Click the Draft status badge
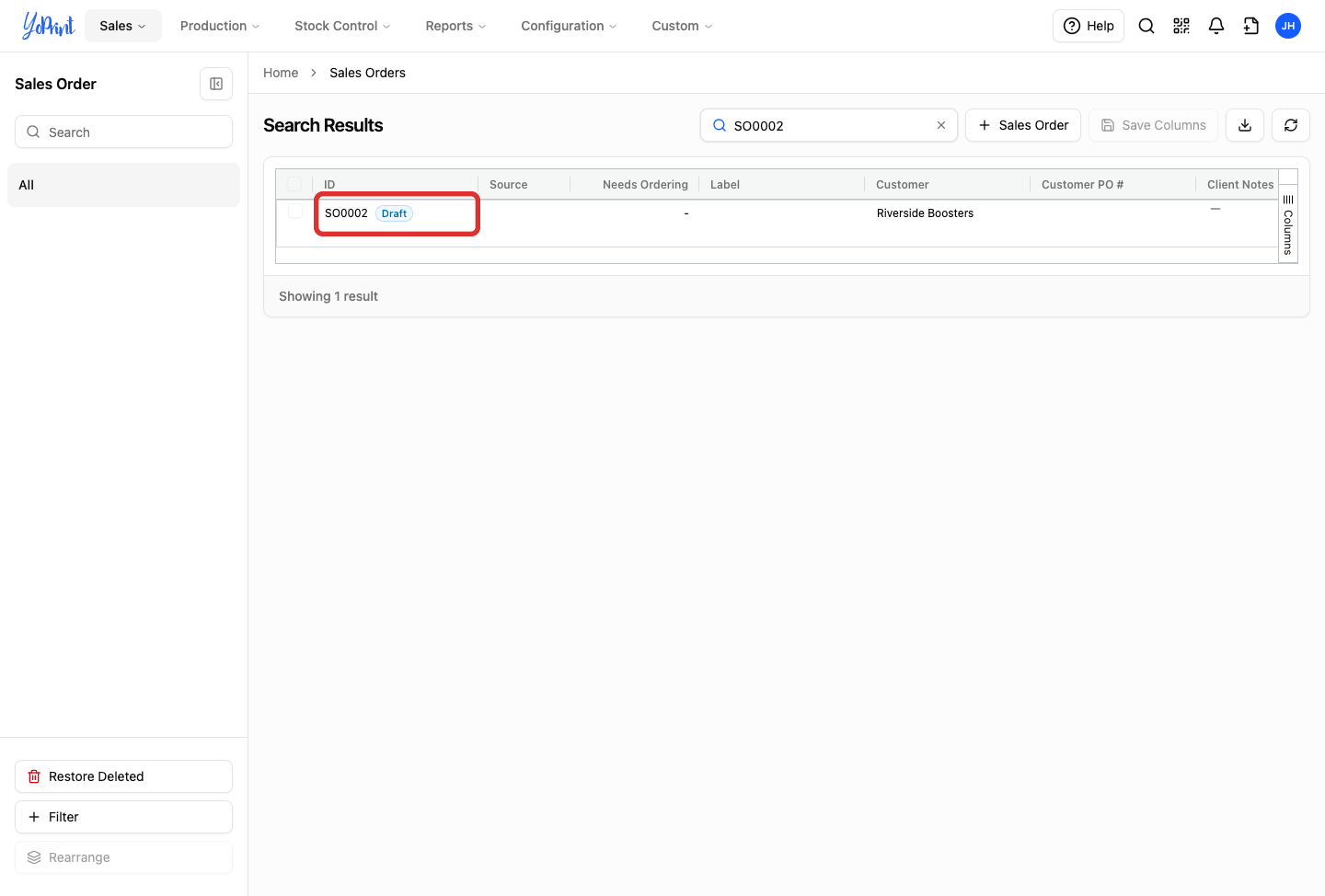The height and width of the screenshot is (896, 1325). coord(394,213)
